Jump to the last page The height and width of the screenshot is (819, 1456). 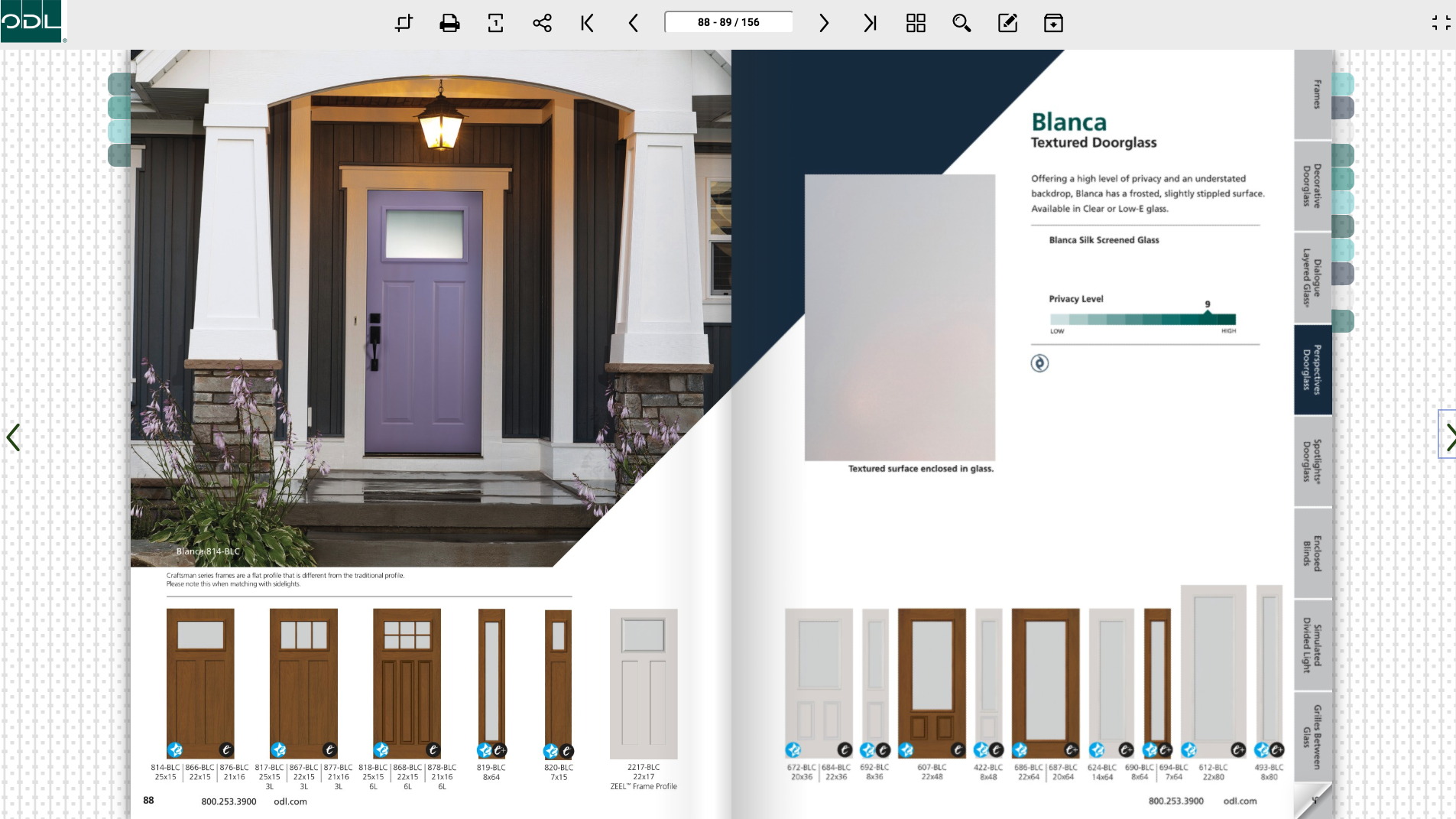point(869,23)
